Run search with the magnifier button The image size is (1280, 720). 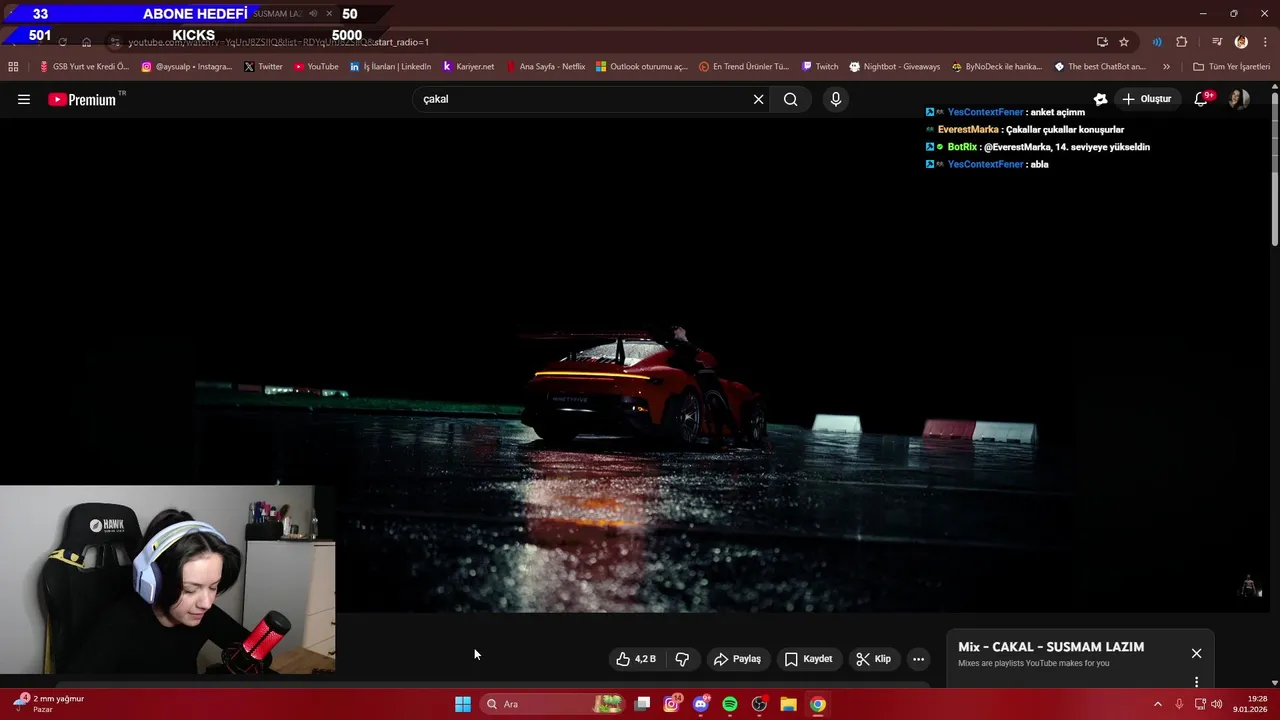click(x=791, y=99)
